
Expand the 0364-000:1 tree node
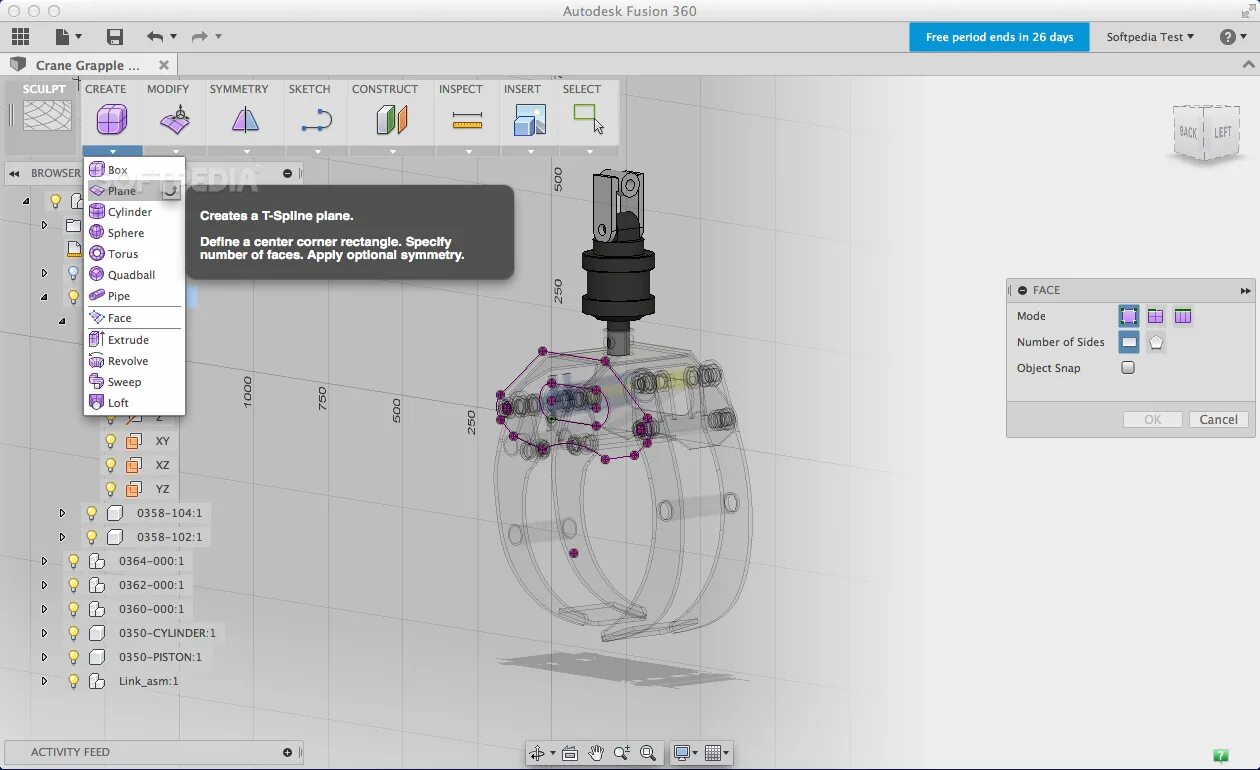(44, 561)
